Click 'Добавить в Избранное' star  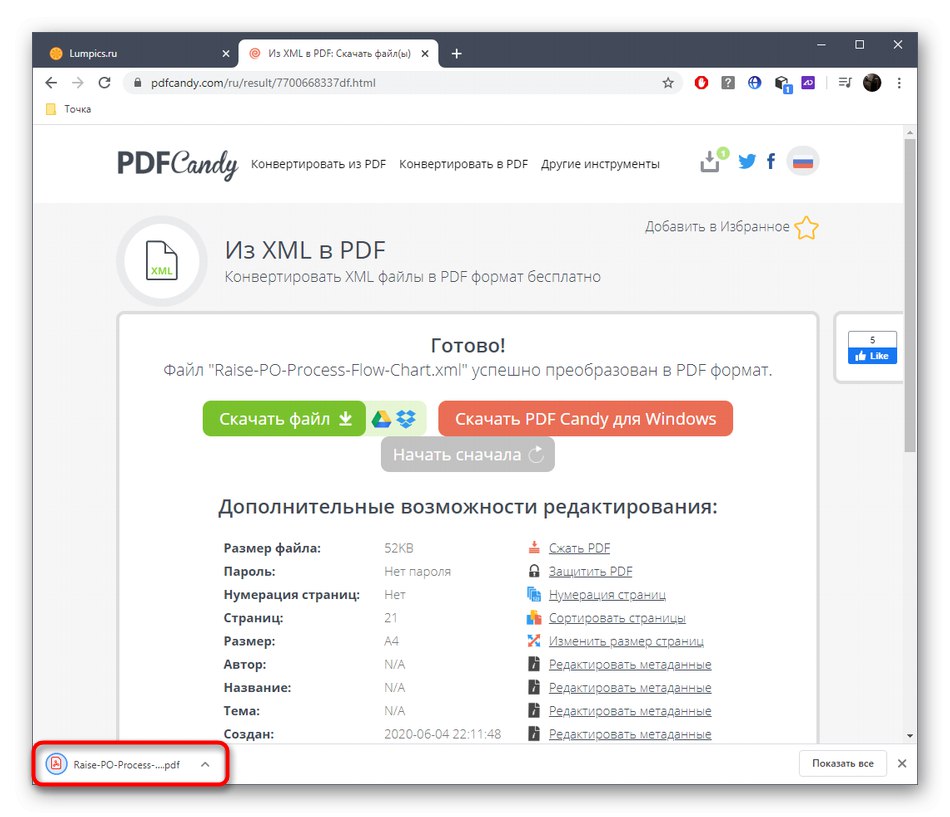806,228
